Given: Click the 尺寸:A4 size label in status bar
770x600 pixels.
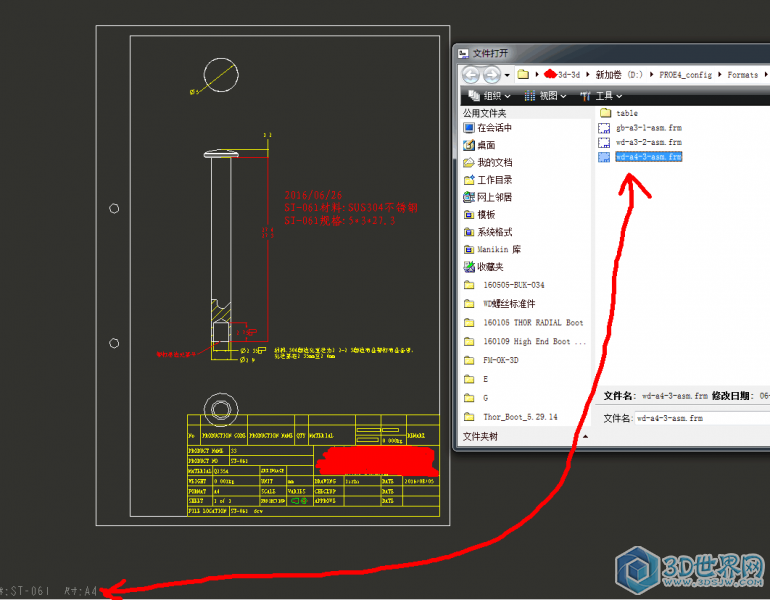Looking at the screenshot, I should (x=81, y=591).
